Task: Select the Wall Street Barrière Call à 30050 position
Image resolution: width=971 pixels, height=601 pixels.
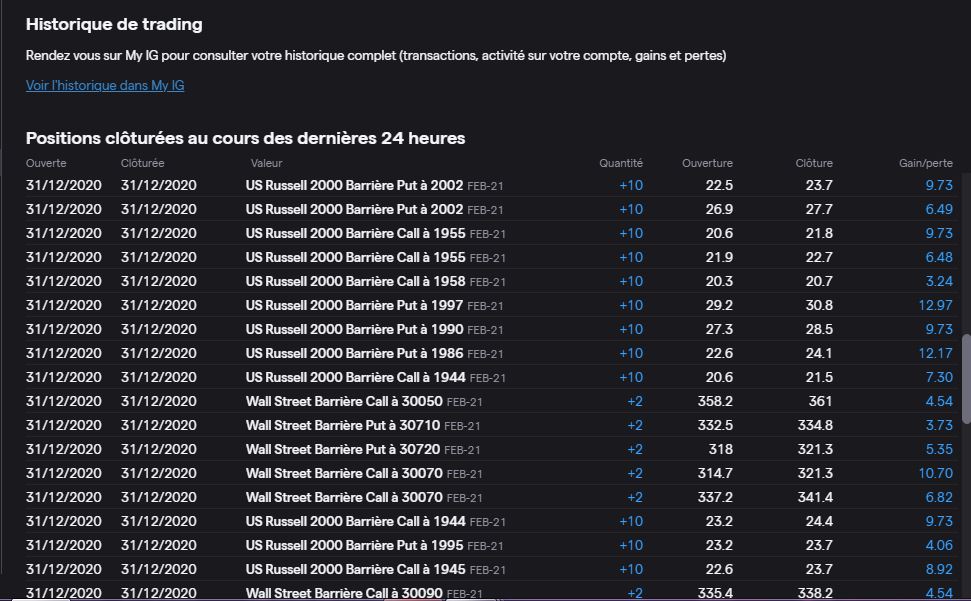Action: [344, 401]
